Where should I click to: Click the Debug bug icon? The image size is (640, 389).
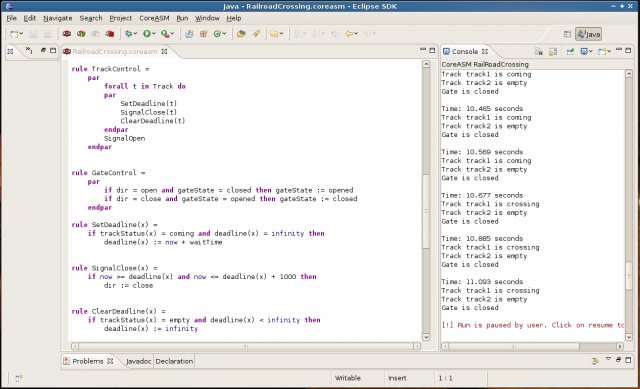coord(129,34)
